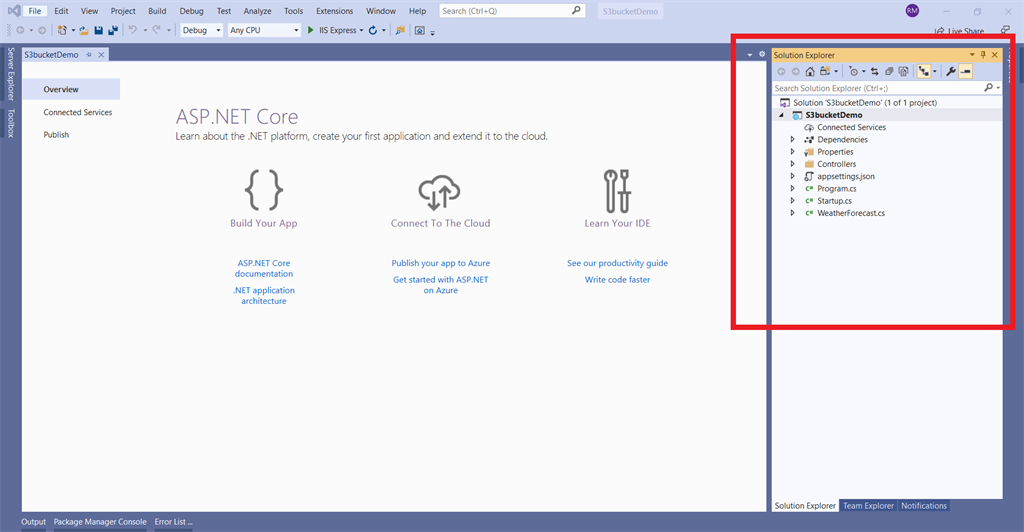Click the gear icon beside the document tab well
Viewport: 1024px width, 532px height.
(761, 55)
